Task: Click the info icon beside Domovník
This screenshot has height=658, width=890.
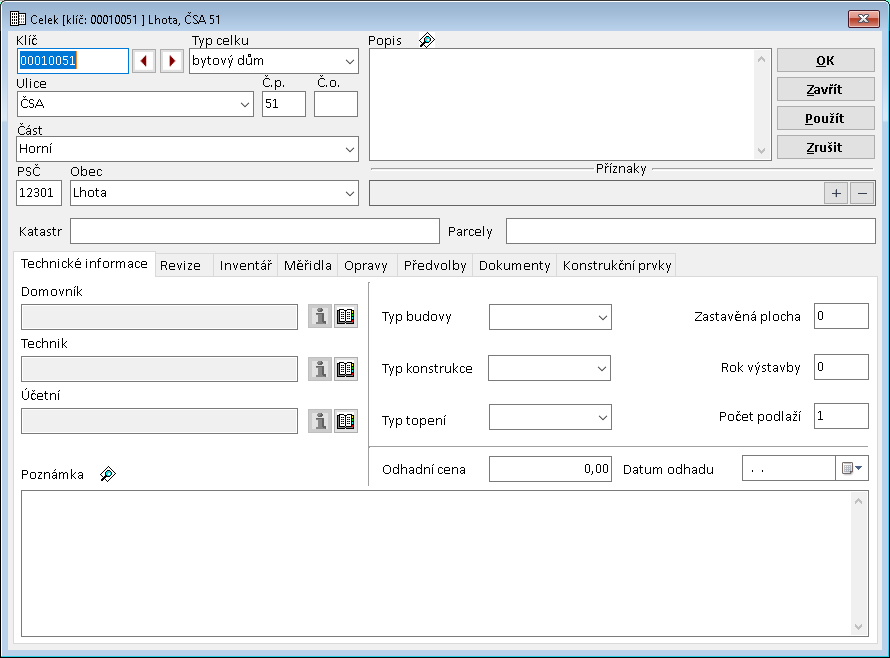Action: (x=319, y=317)
